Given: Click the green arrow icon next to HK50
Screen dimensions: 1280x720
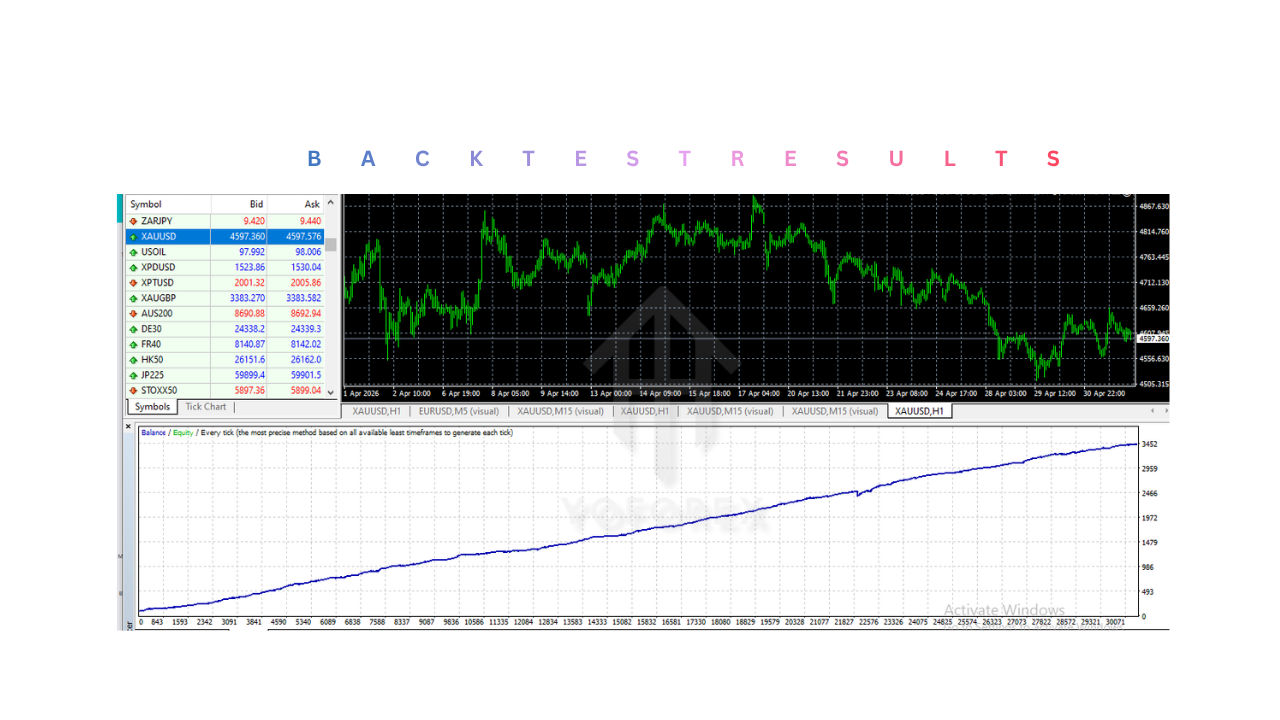Looking at the screenshot, I should (x=133, y=360).
